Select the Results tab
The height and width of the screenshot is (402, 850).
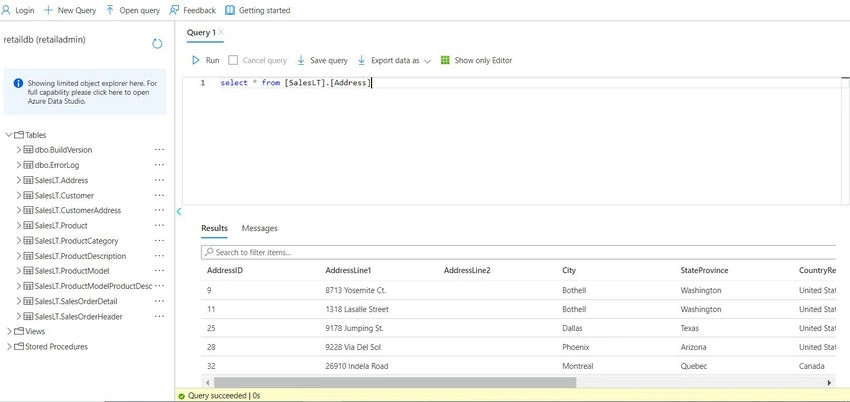click(x=214, y=228)
